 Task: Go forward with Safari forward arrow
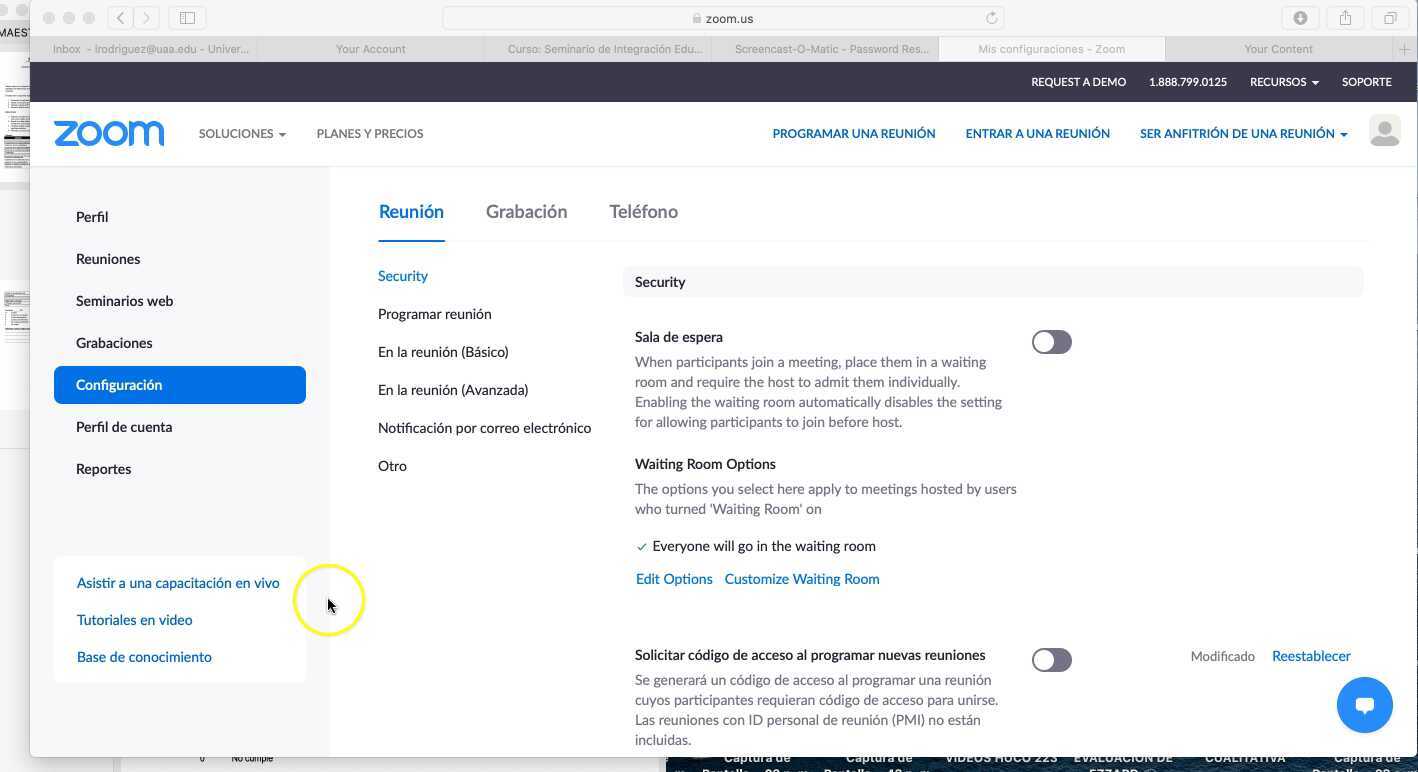pos(146,18)
